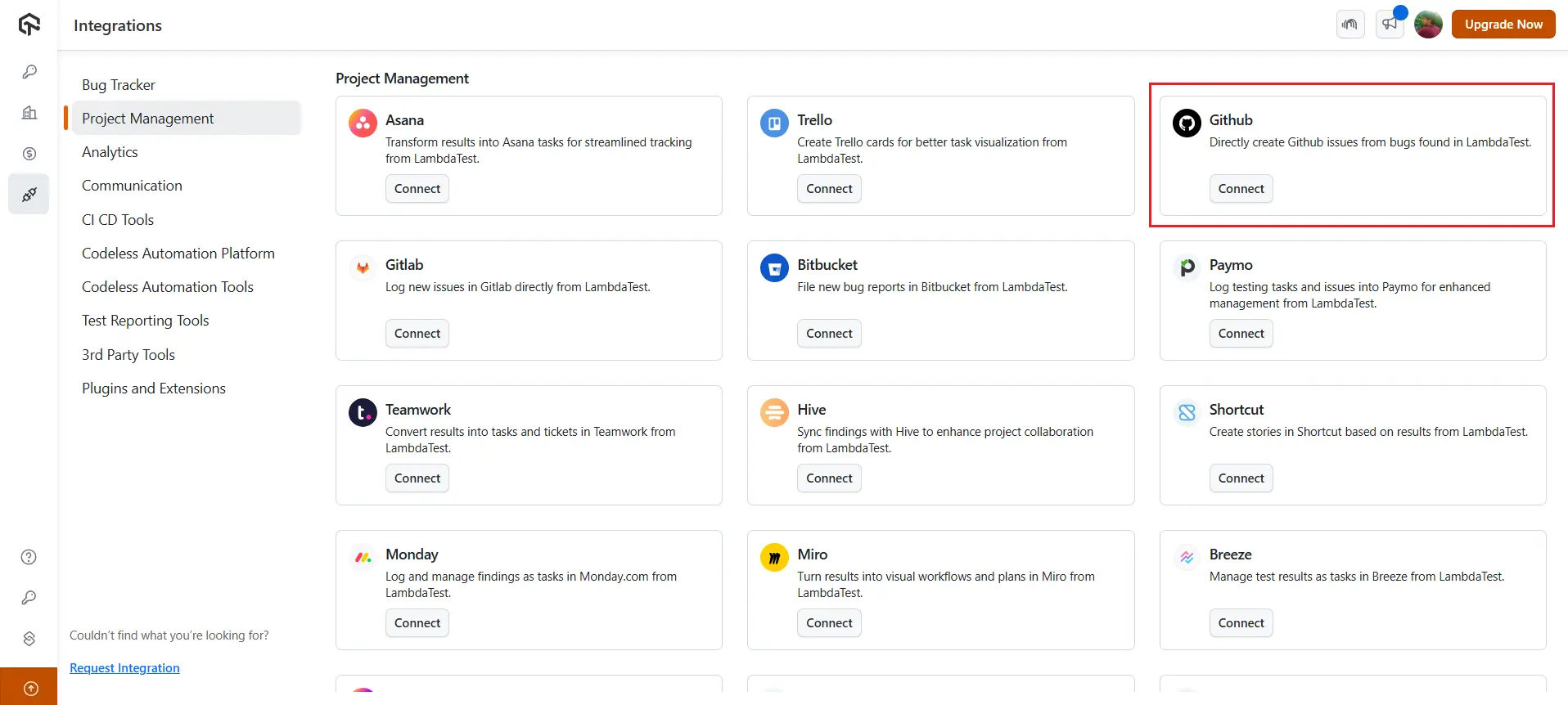Open the Plugins and Extensions category
1568x705 pixels.
(154, 388)
